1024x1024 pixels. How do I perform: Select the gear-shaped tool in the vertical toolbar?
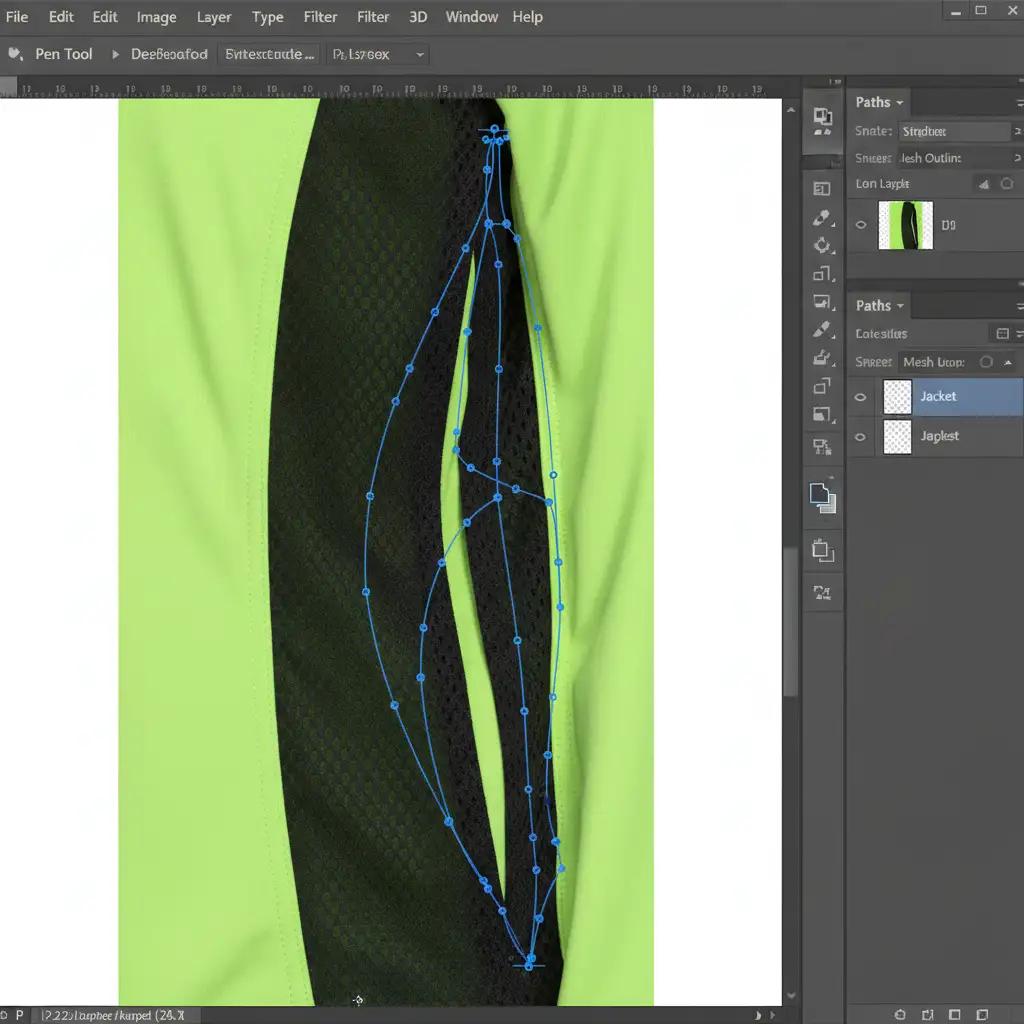click(822, 245)
